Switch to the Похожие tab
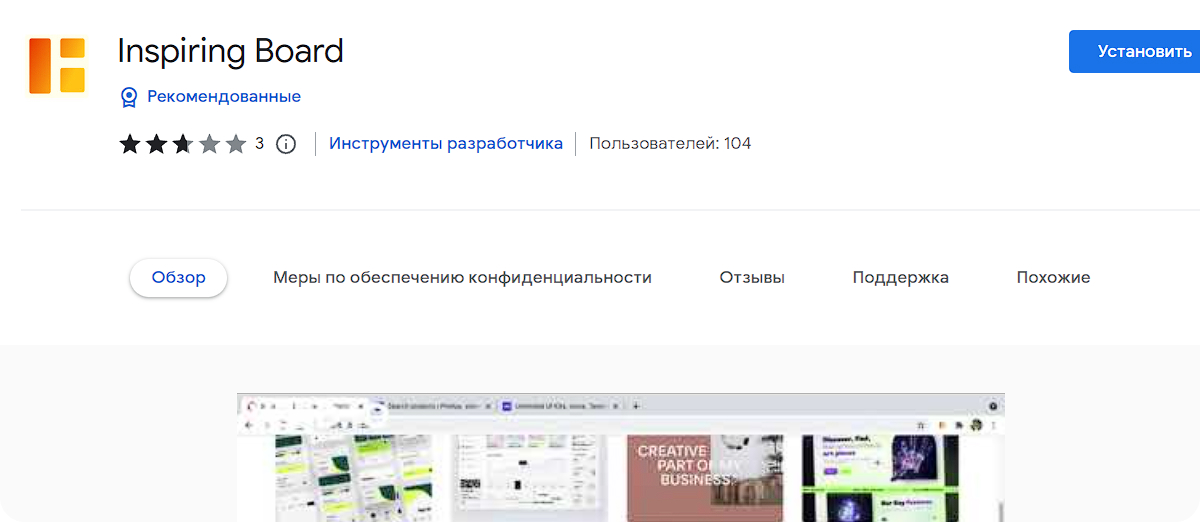Viewport: 1200px width, 522px height. pyautogui.click(x=1053, y=278)
